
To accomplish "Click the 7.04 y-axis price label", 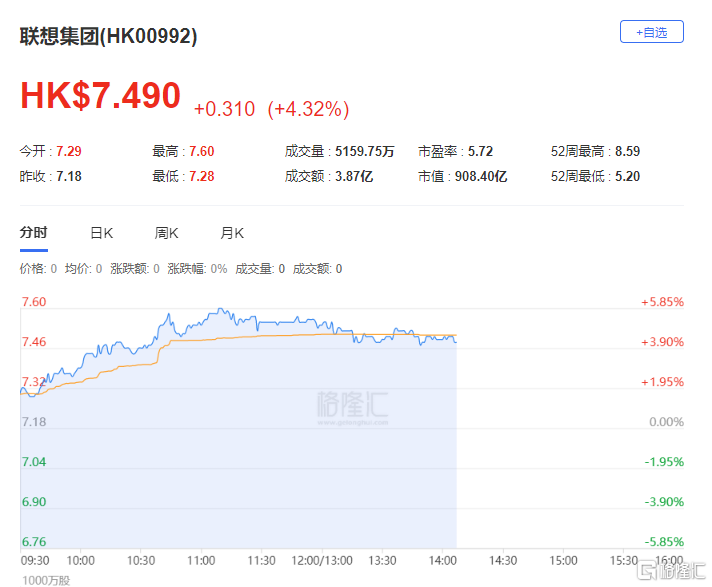I will pyautogui.click(x=34, y=462).
